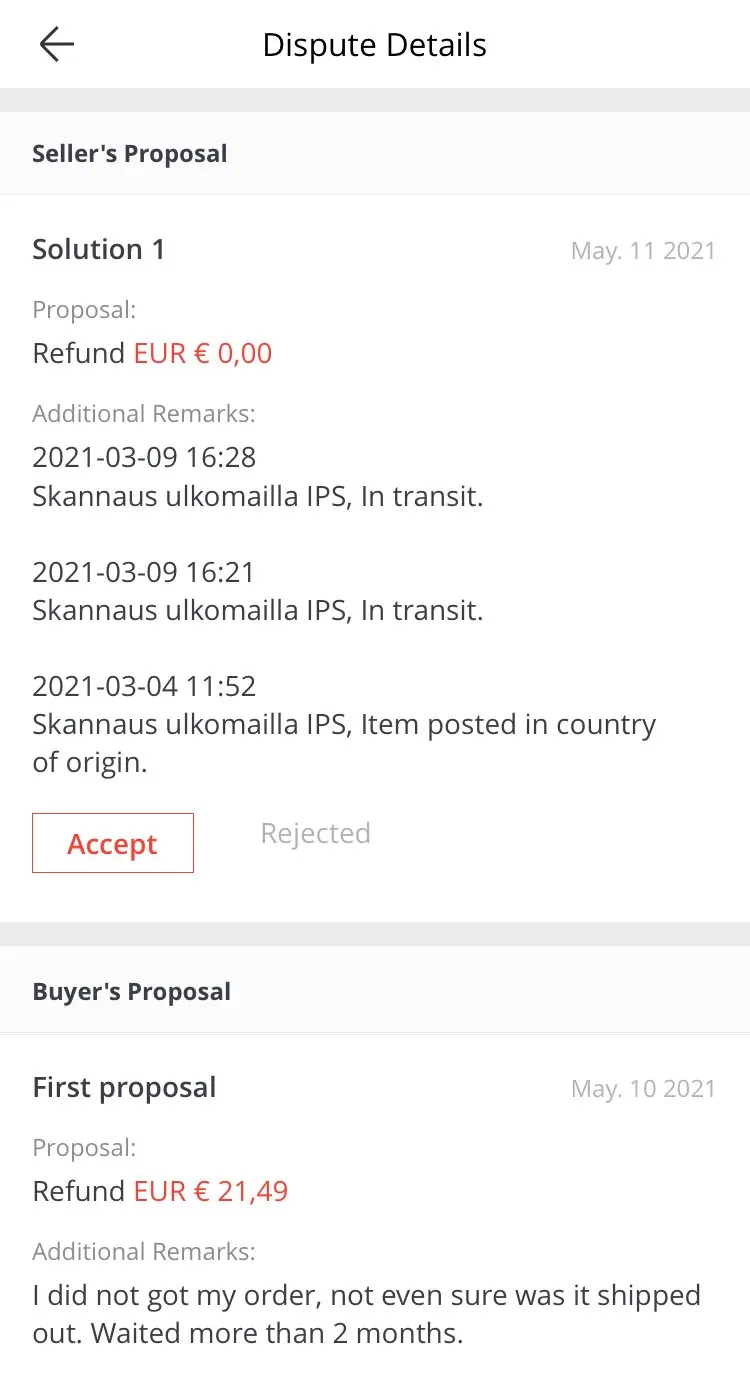The image size is (750, 1385).
Task: Tap the seller's Additional Remarks label
Action: (144, 413)
